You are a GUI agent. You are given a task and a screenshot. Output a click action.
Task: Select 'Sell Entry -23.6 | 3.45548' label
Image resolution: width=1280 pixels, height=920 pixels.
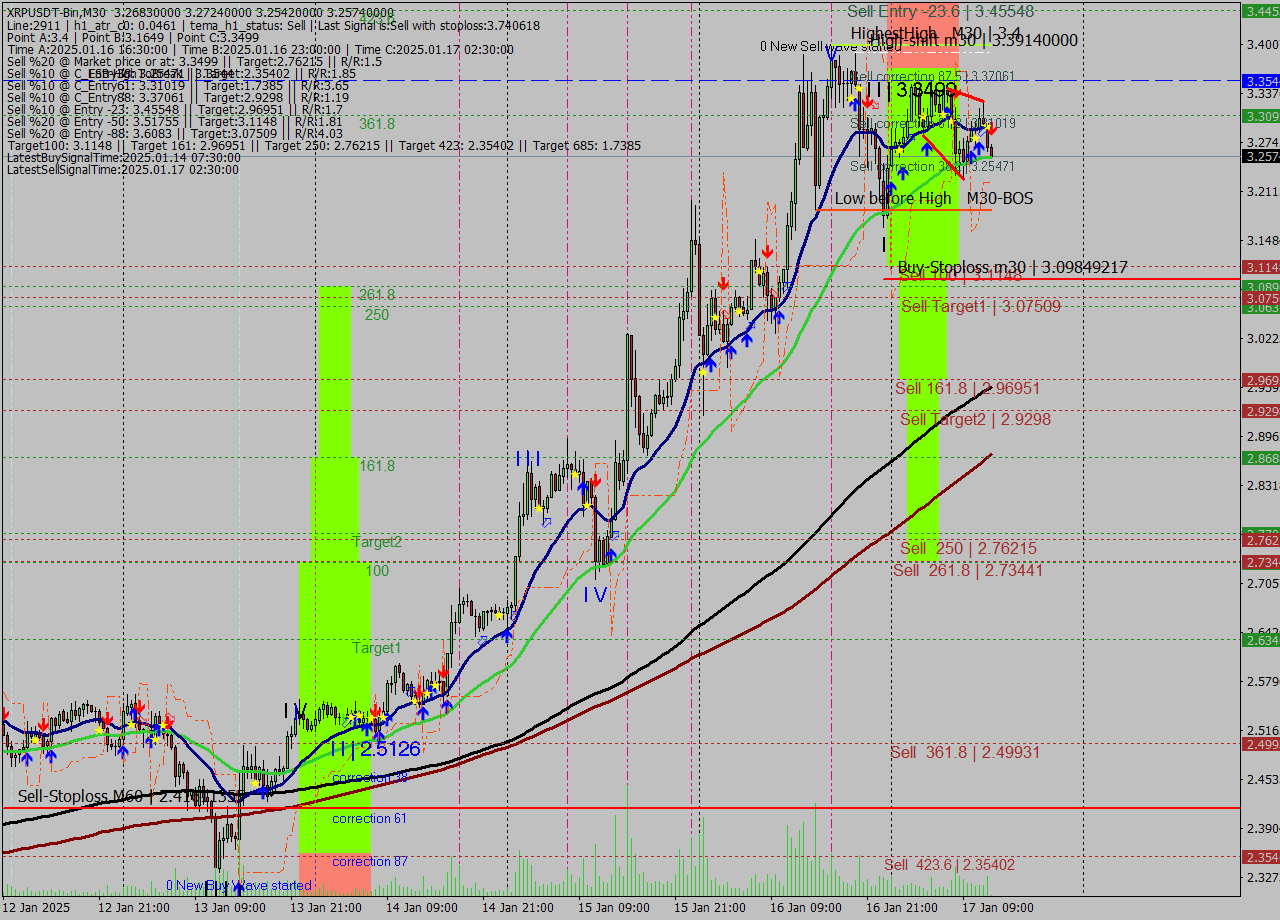tap(940, 12)
